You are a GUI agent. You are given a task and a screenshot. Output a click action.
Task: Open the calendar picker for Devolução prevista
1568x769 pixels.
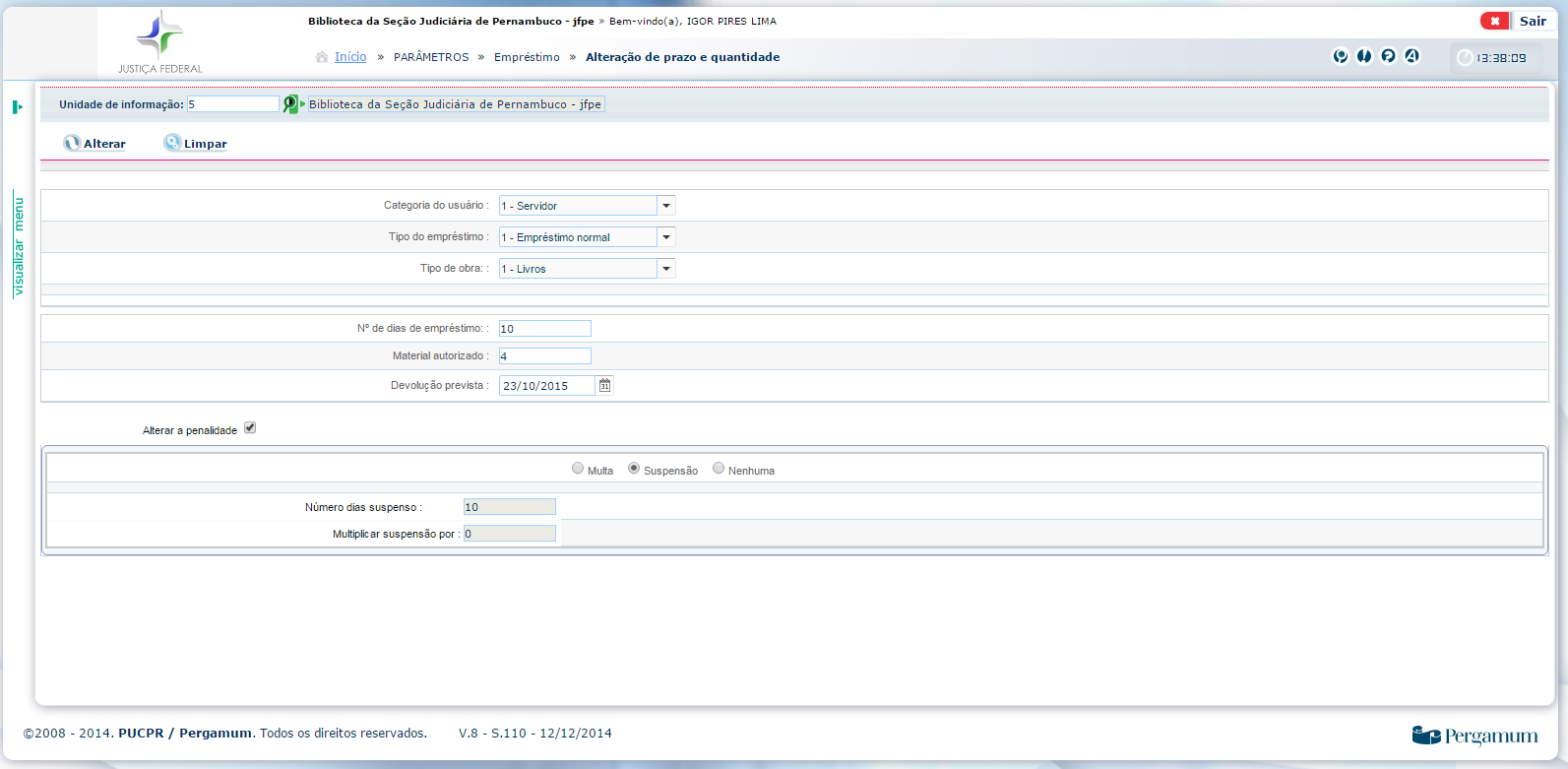(x=604, y=386)
